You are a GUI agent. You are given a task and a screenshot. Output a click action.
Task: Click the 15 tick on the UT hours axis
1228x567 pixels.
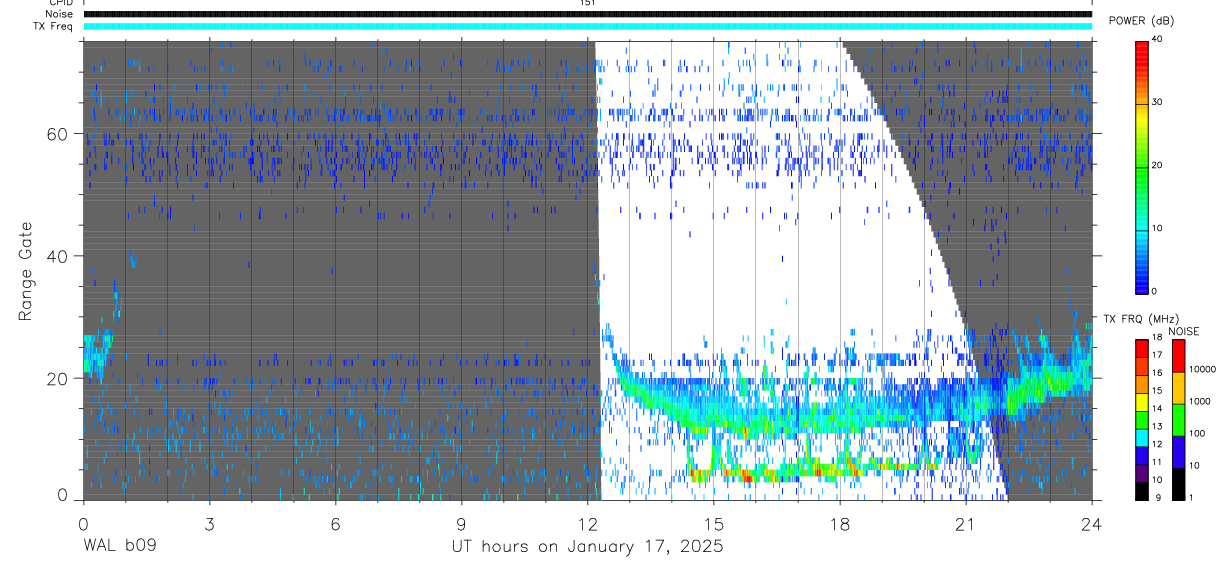[714, 523]
